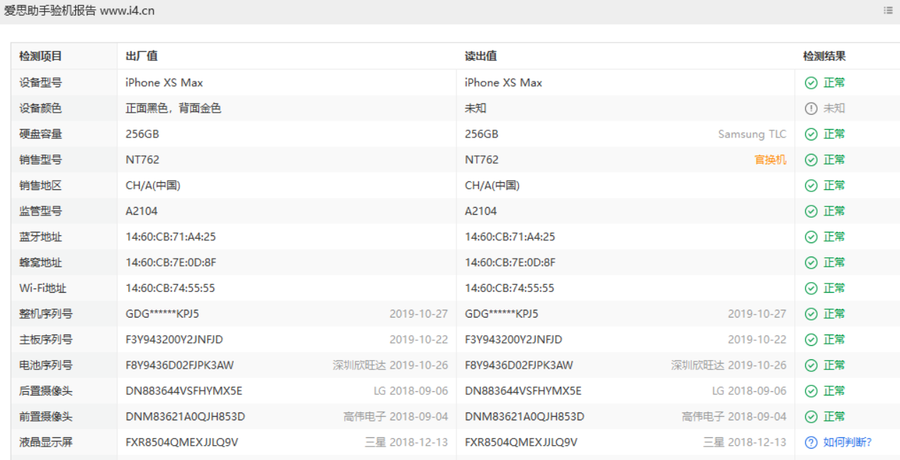Click the green check icon in 设备型号 row
Image resolution: width=900 pixels, height=460 pixels.
[x=811, y=83]
